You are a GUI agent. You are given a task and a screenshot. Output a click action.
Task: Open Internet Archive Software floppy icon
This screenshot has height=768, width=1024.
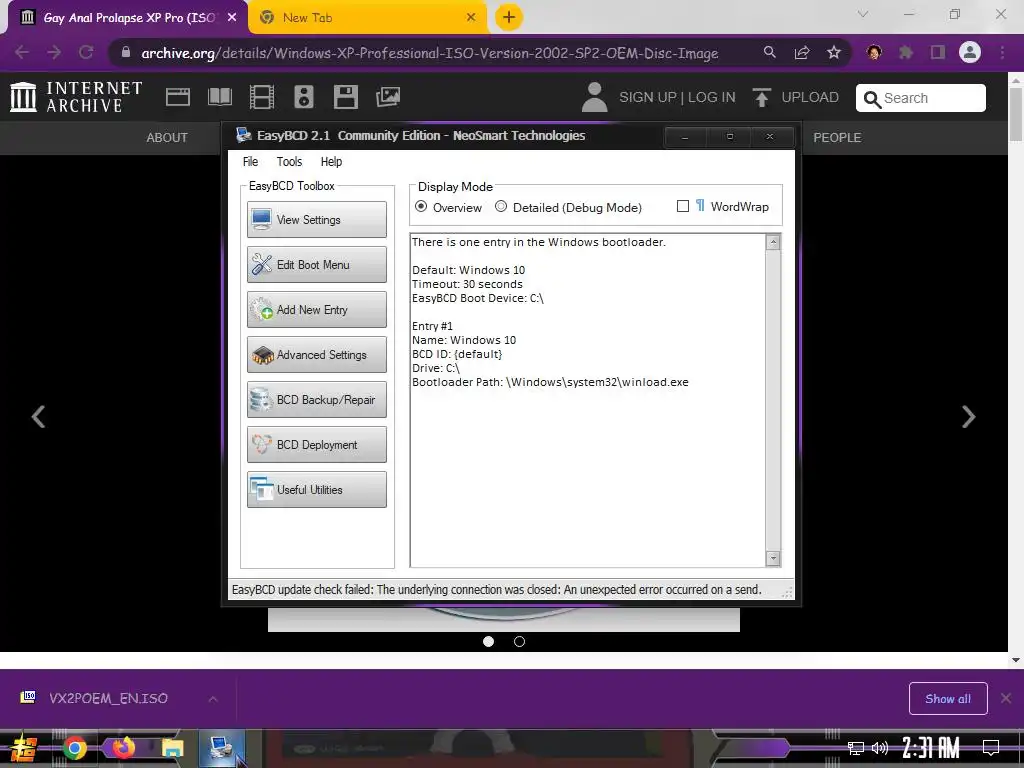345,97
